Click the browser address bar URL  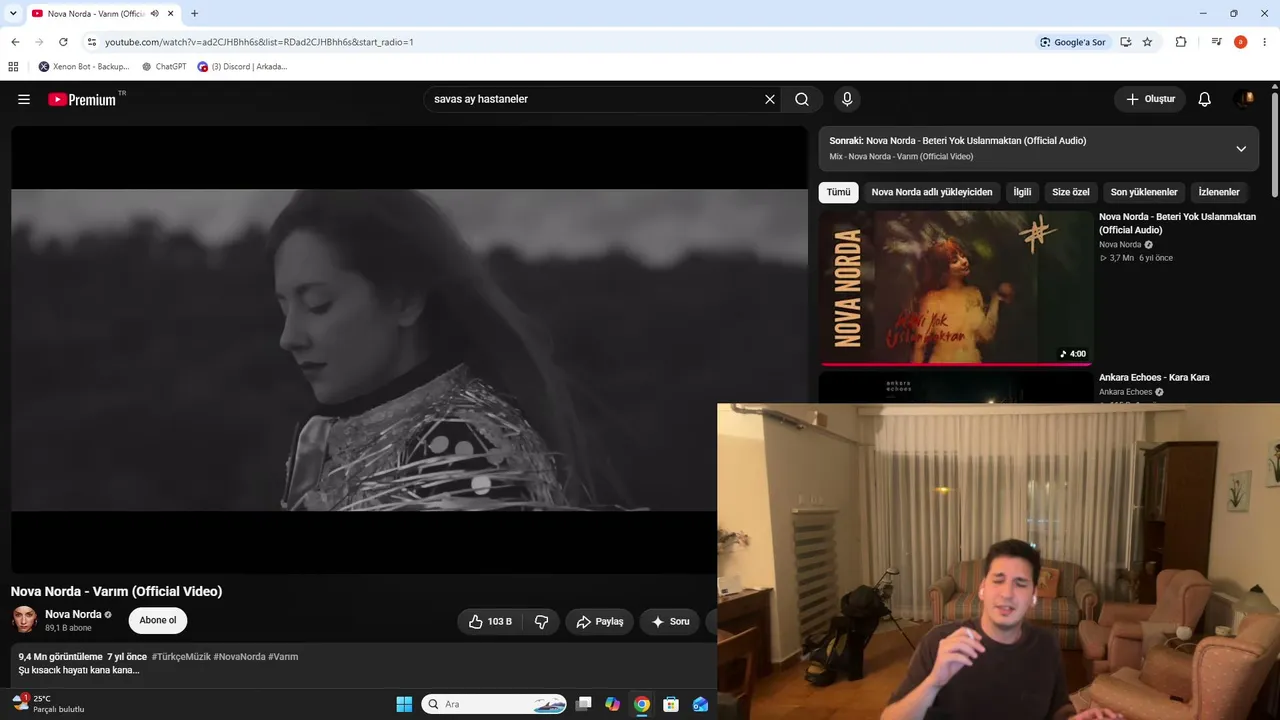[259, 42]
